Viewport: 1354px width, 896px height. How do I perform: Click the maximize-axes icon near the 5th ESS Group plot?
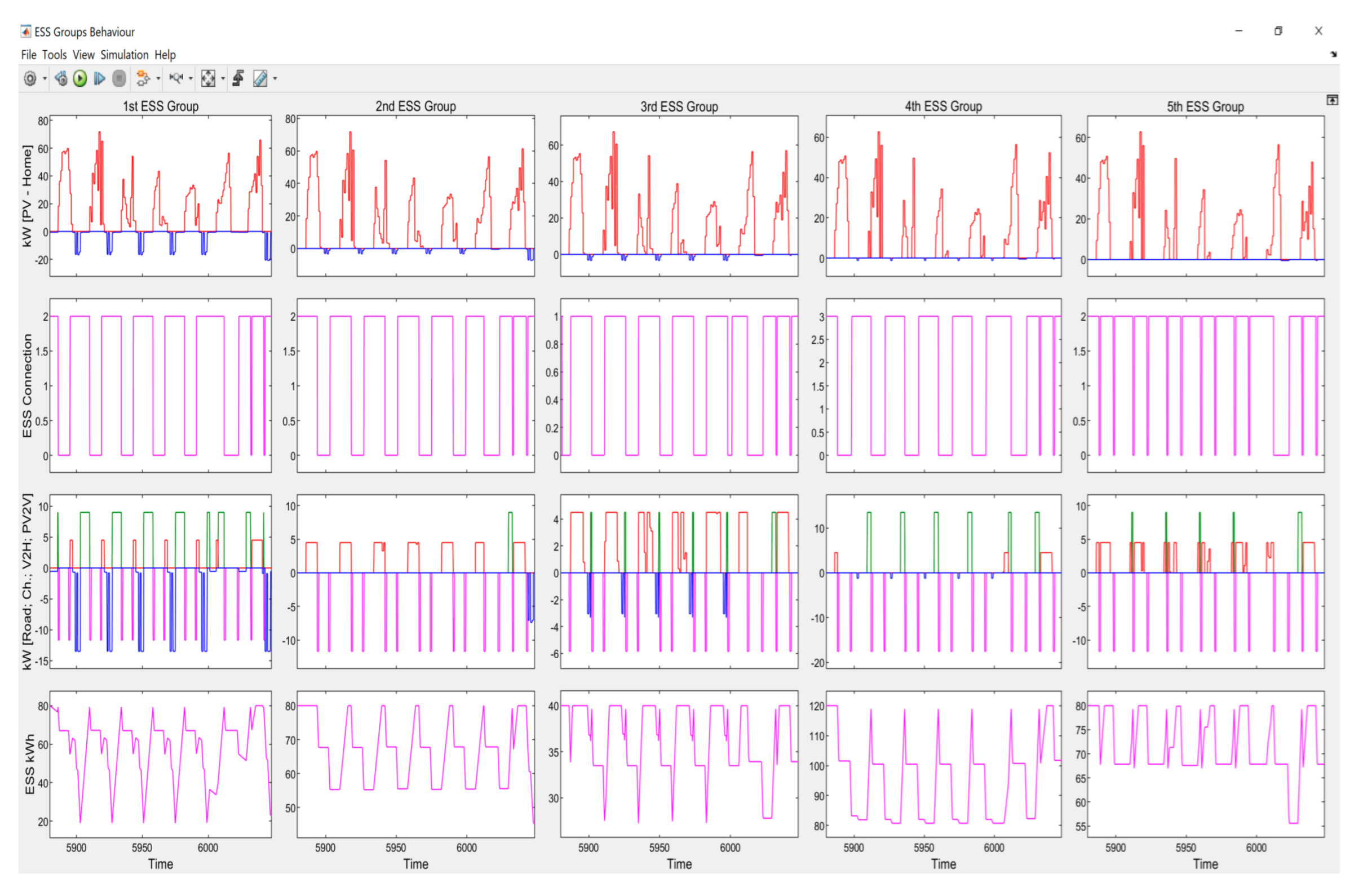pos(1331,100)
